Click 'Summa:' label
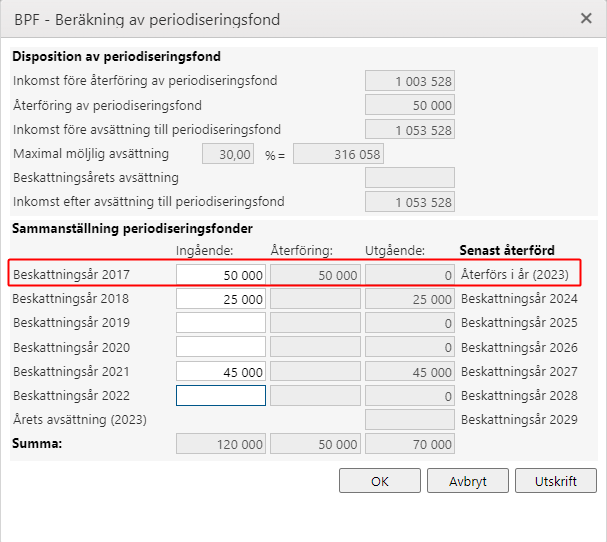 click(37, 443)
